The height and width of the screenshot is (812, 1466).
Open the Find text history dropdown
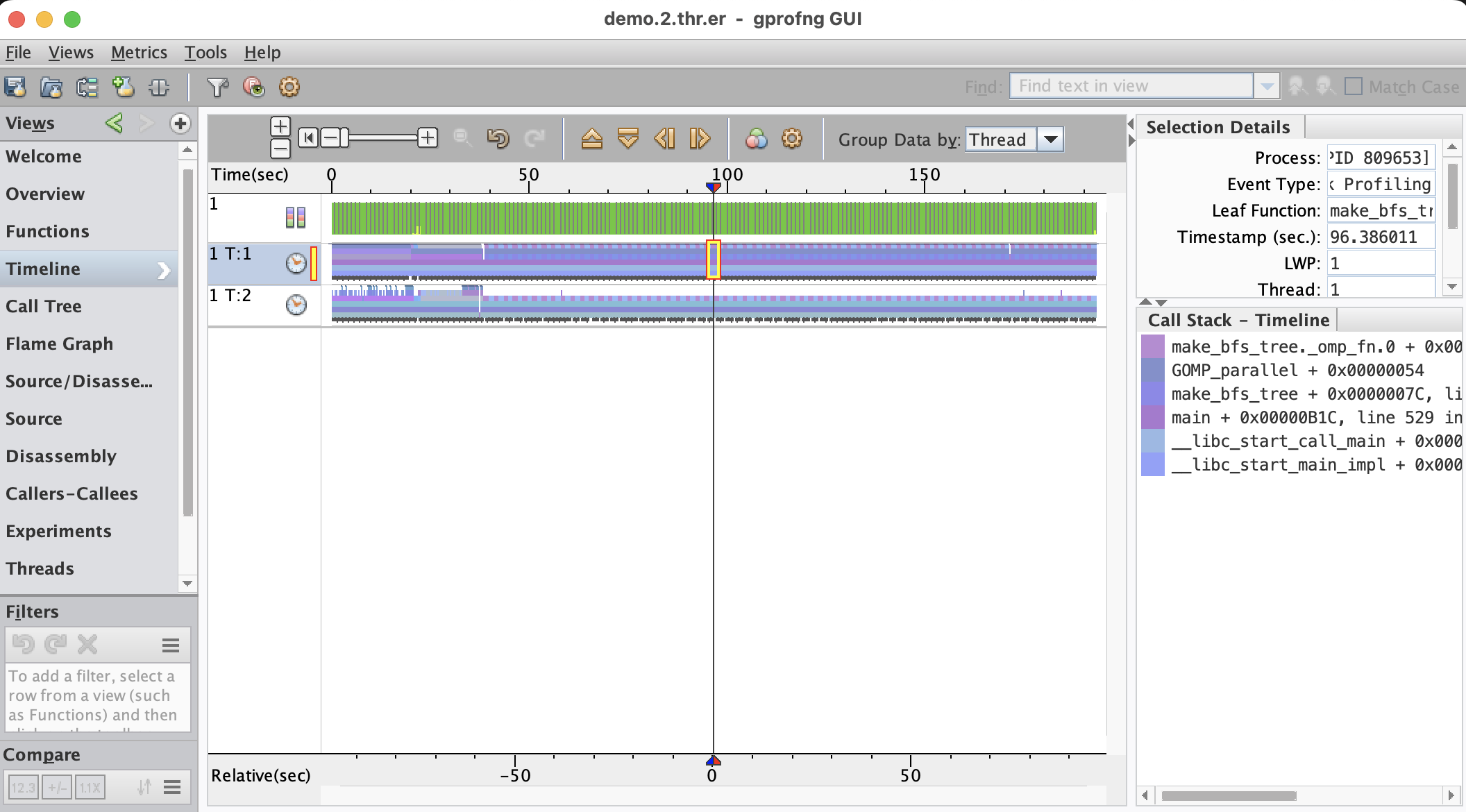click(x=1267, y=87)
